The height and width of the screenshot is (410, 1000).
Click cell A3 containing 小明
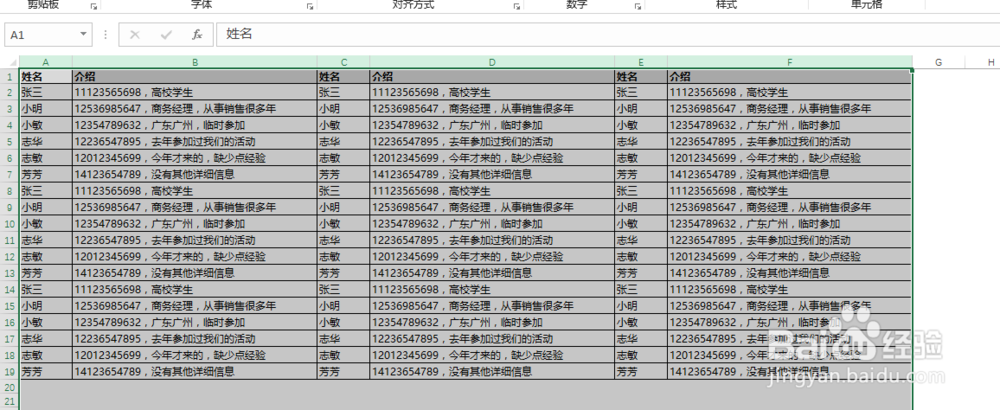click(46, 109)
